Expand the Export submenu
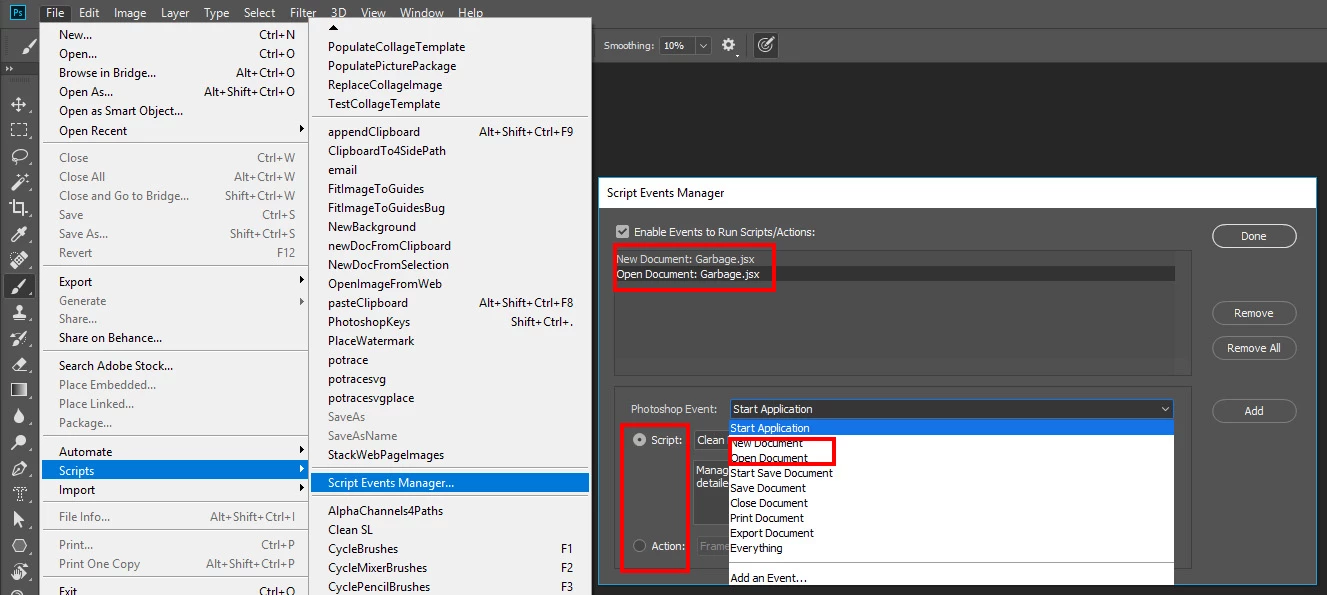The image size is (1327, 595). pos(182,282)
